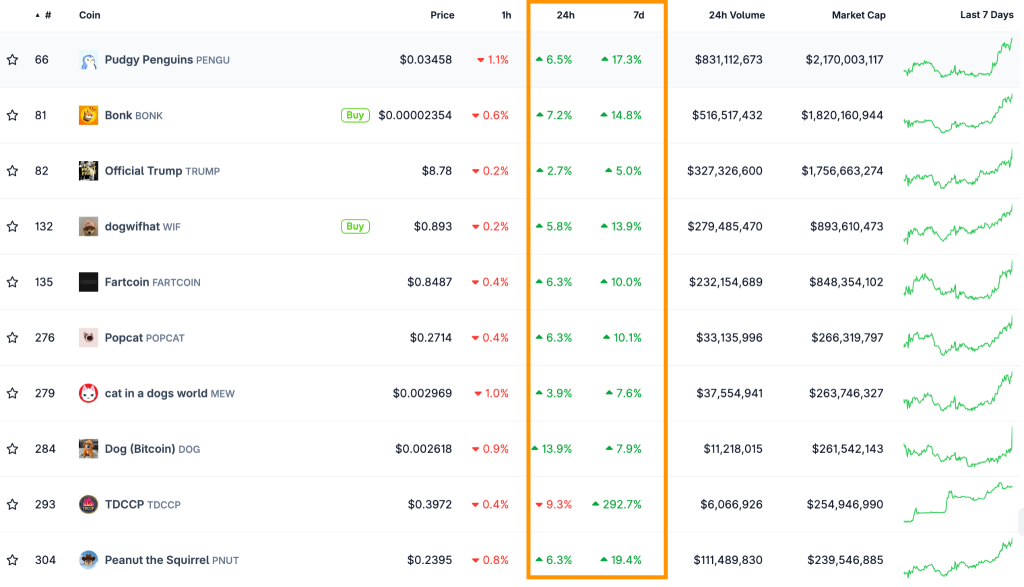
Task: Click the Pudgy Penguins market cap $2,170,003,117
Action: pyautogui.click(x=844, y=60)
